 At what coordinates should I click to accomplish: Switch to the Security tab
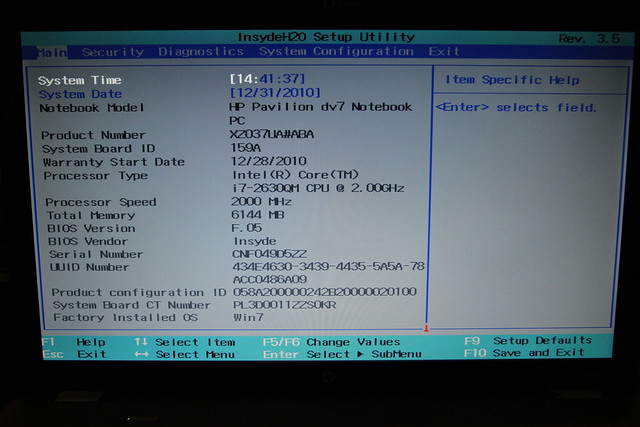click(x=113, y=52)
